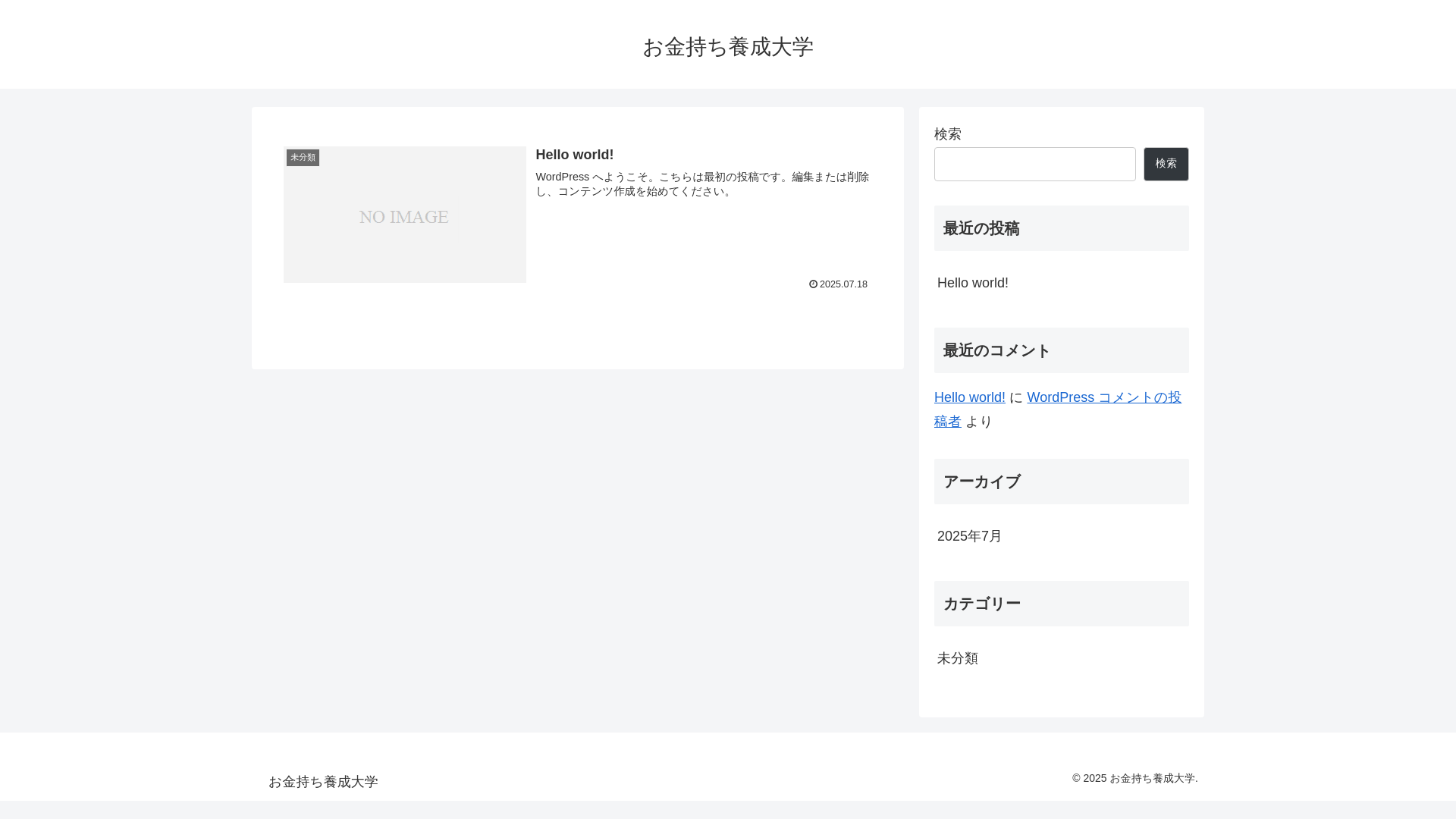Click the dark 検索 search button
This screenshot has height=819, width=1456.
click(1166, 164)
